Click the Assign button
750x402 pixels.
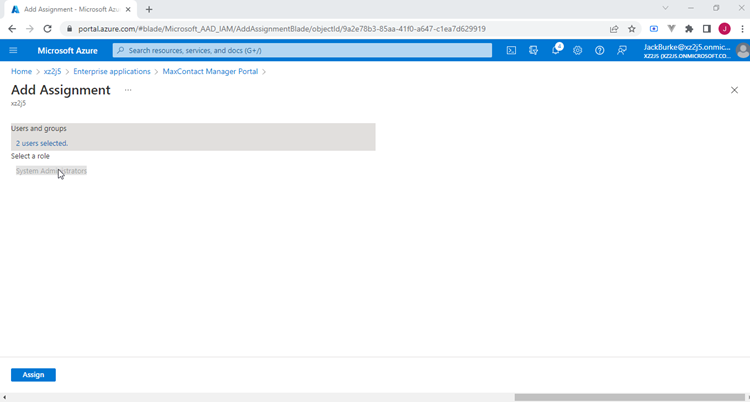point(33,375)
